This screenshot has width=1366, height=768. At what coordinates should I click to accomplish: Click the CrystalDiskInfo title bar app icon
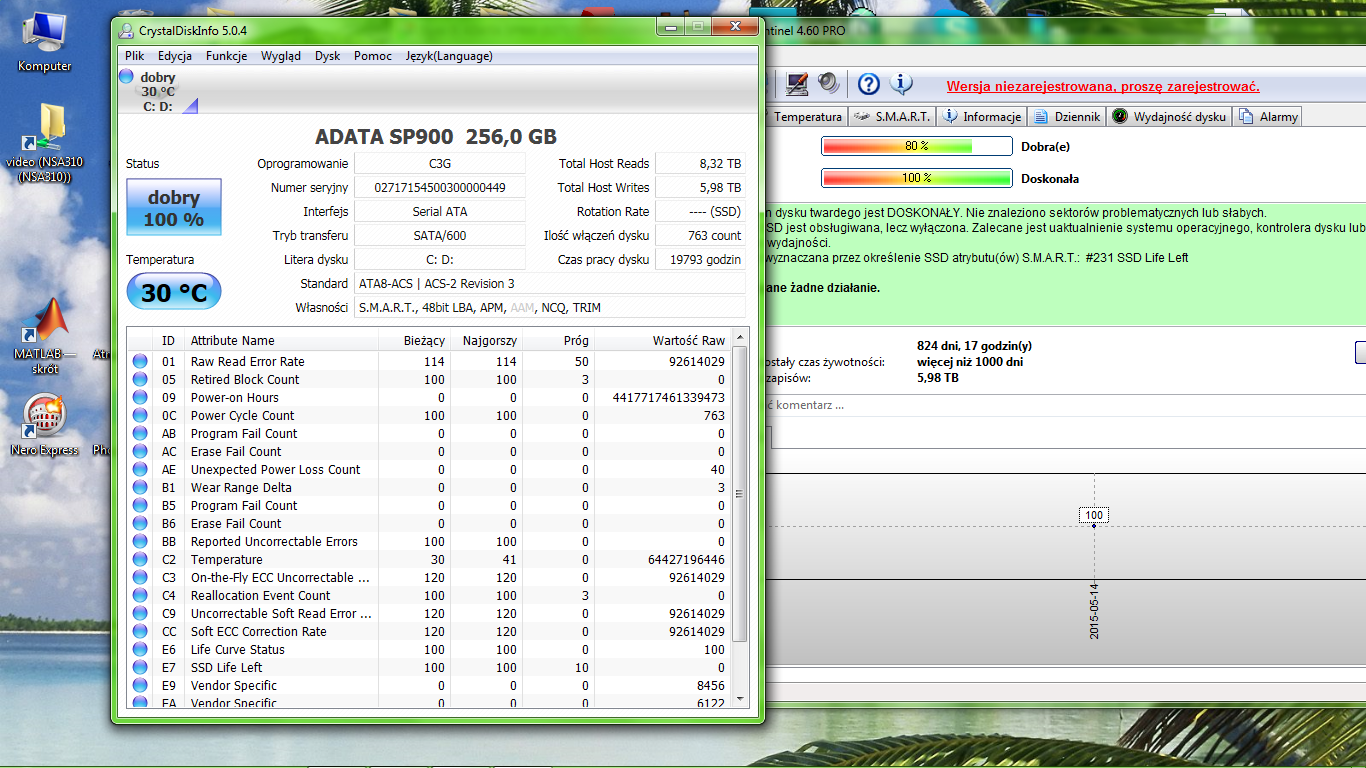(125, 30)
